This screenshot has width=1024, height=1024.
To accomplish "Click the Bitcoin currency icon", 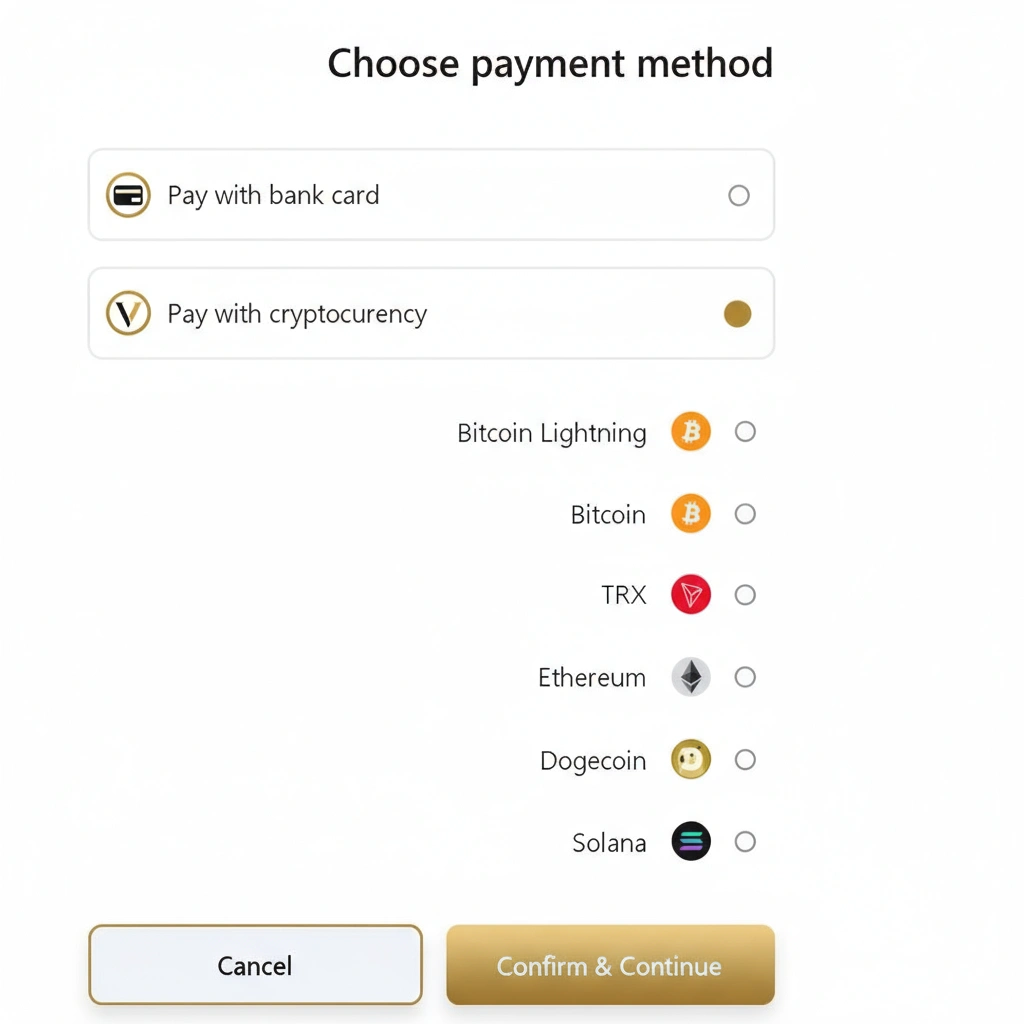I will click(x=690, y=514).
